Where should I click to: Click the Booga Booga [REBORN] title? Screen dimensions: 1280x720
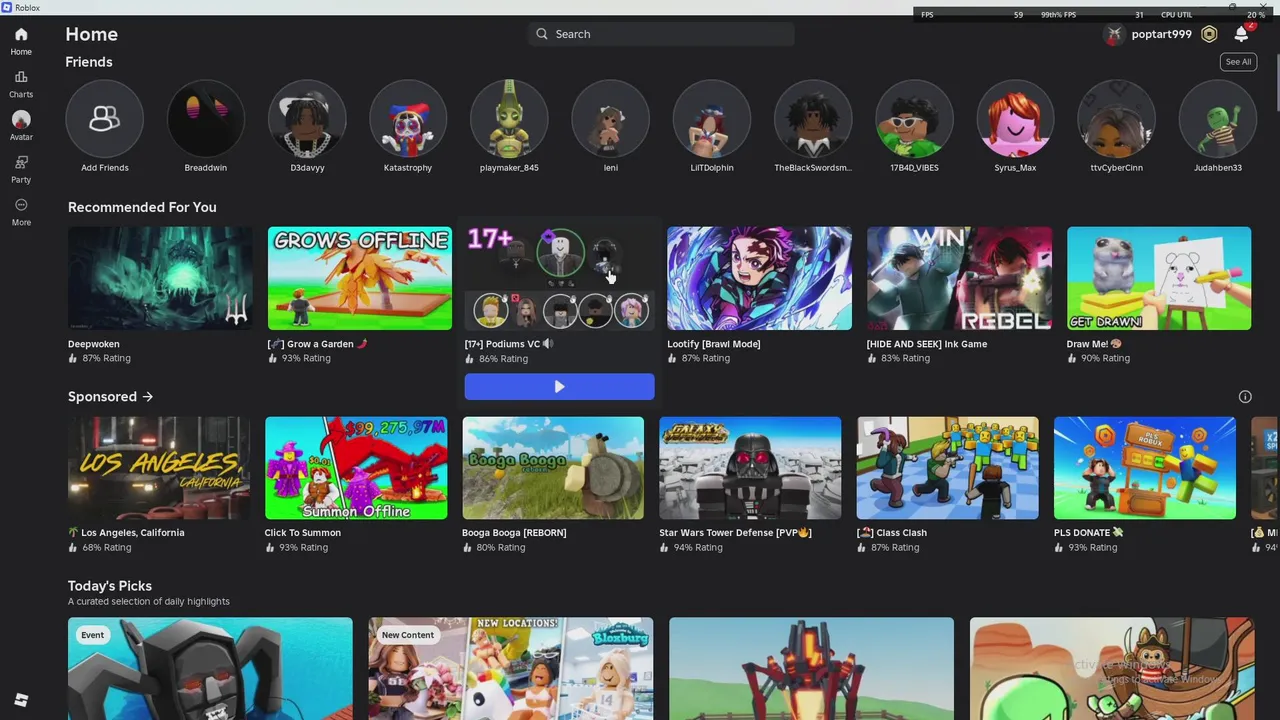(514, 533)
